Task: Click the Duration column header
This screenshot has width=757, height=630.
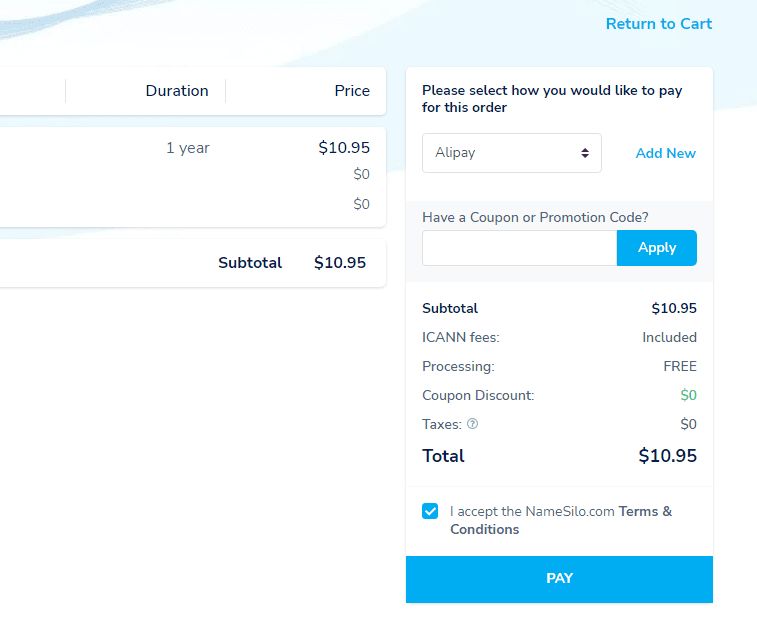Action: coord(177,91)
